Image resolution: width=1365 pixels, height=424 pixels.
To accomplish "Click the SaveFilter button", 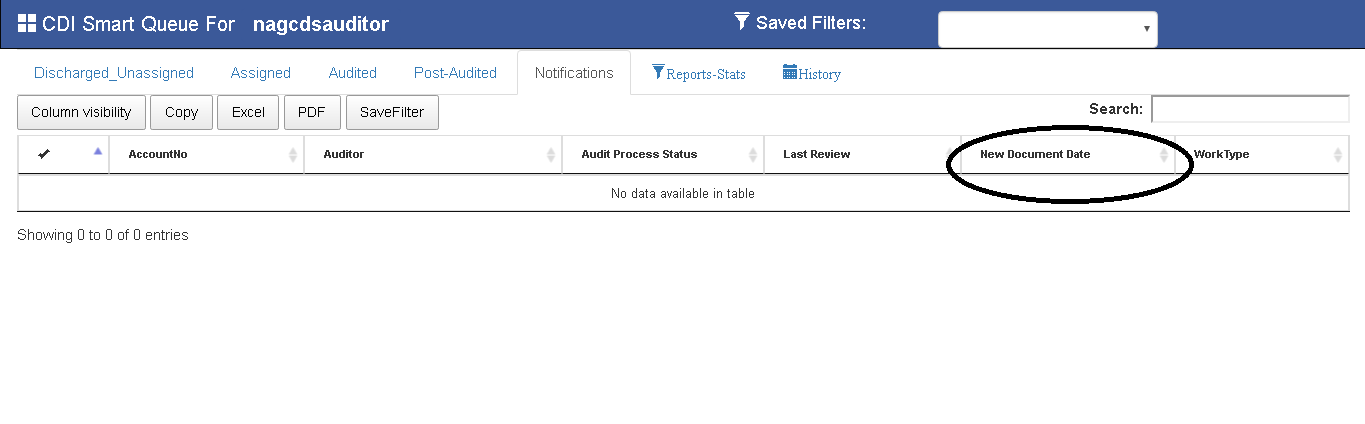I will point(392,113).
